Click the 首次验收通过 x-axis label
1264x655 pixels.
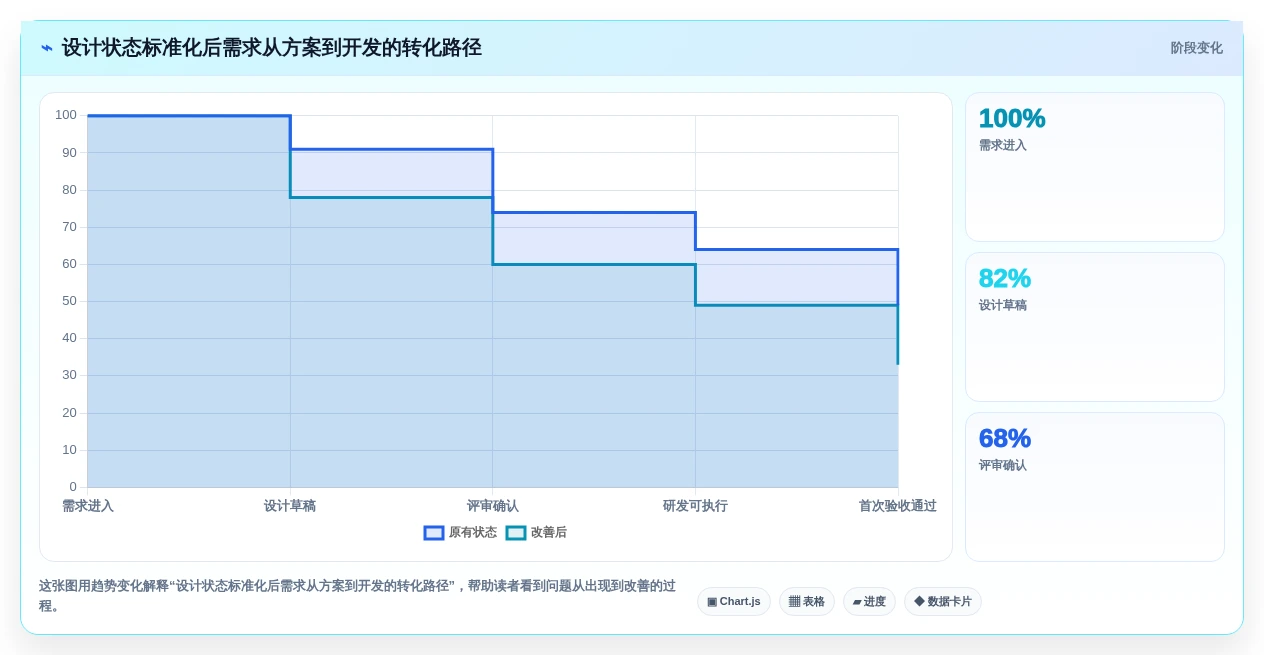click(x=898, y=506)
